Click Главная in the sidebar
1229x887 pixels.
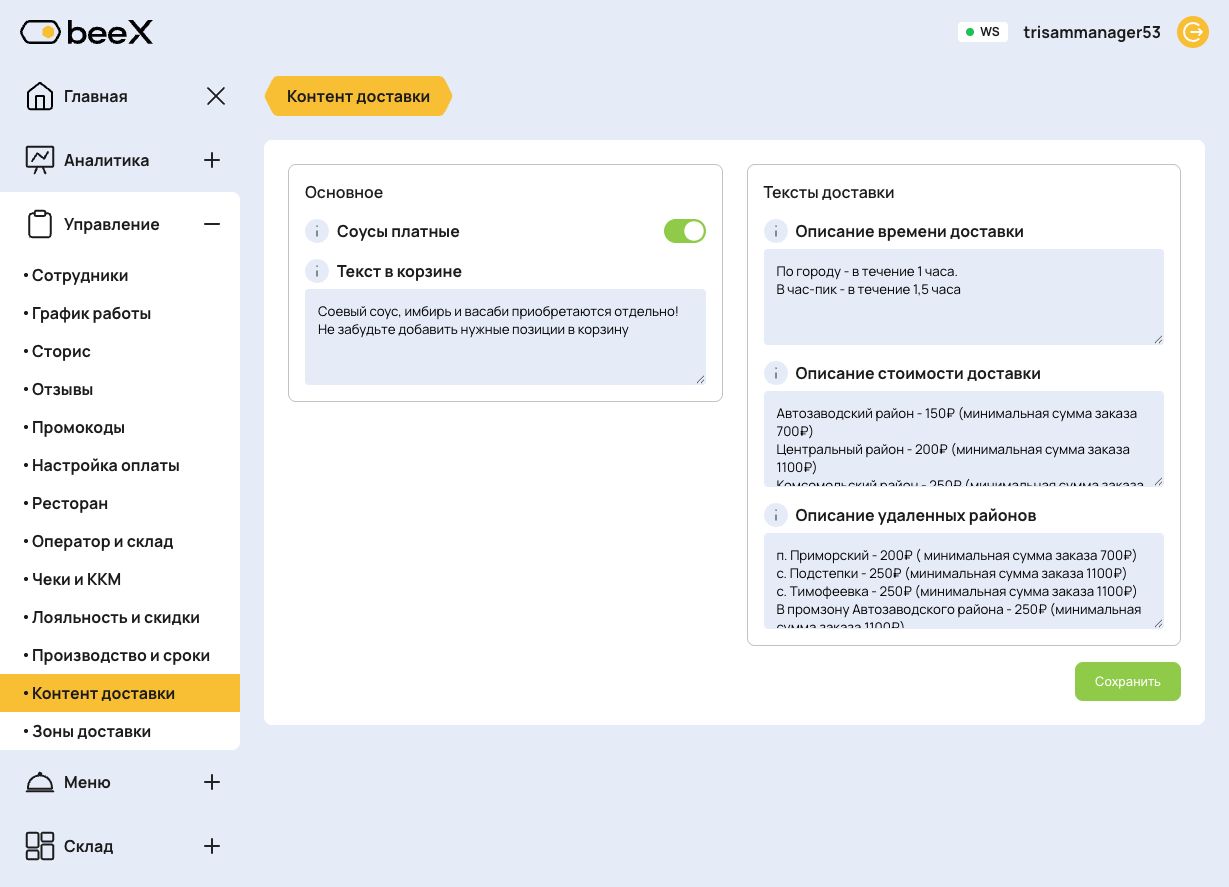click(96, 96)
